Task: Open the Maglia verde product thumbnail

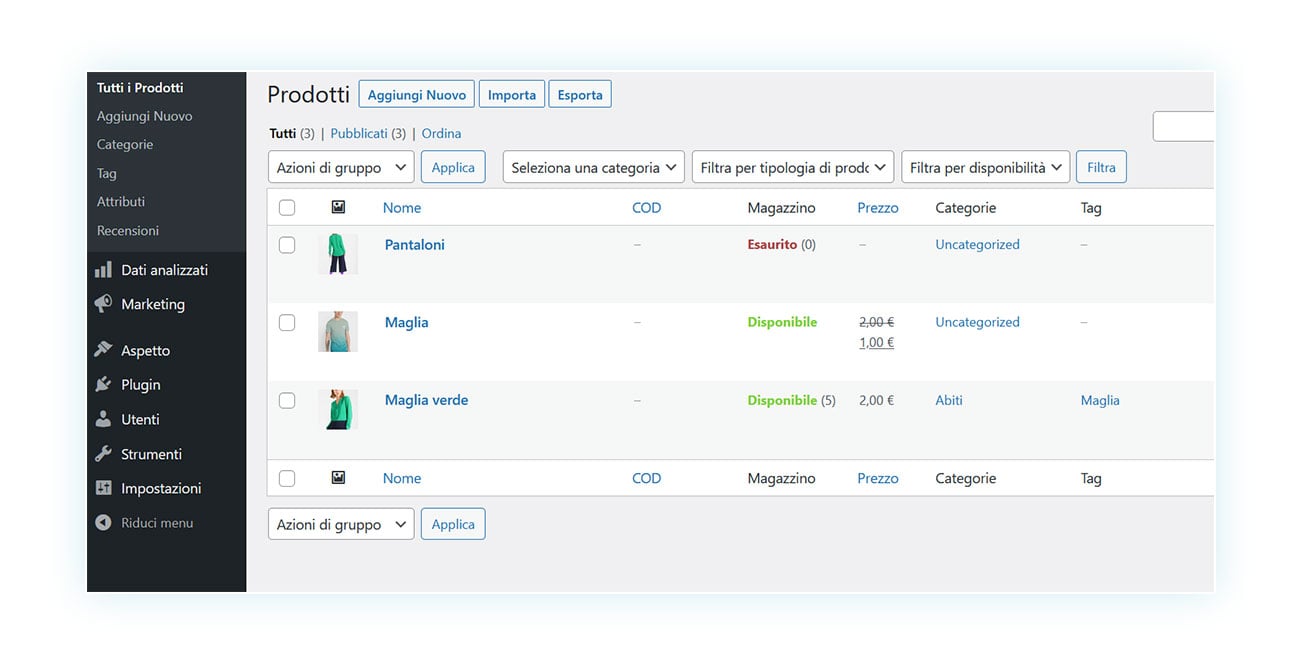Action: pyautogui.click(x=338, y=409)
